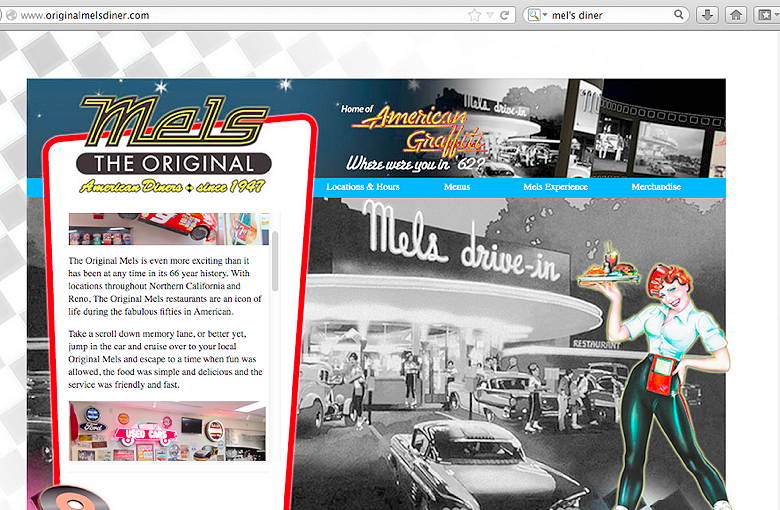The width and height of the screenshot is (780, 510).
Task: Select the Menus navigation item
Action: 457,187
